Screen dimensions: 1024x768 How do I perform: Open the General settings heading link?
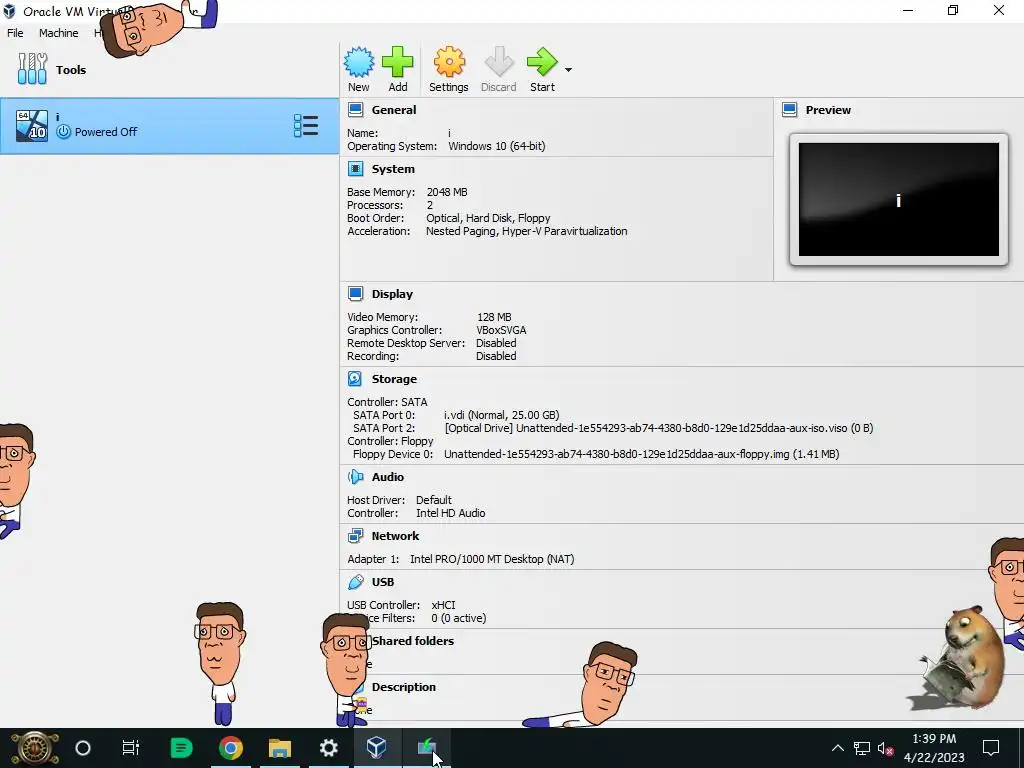394,110
